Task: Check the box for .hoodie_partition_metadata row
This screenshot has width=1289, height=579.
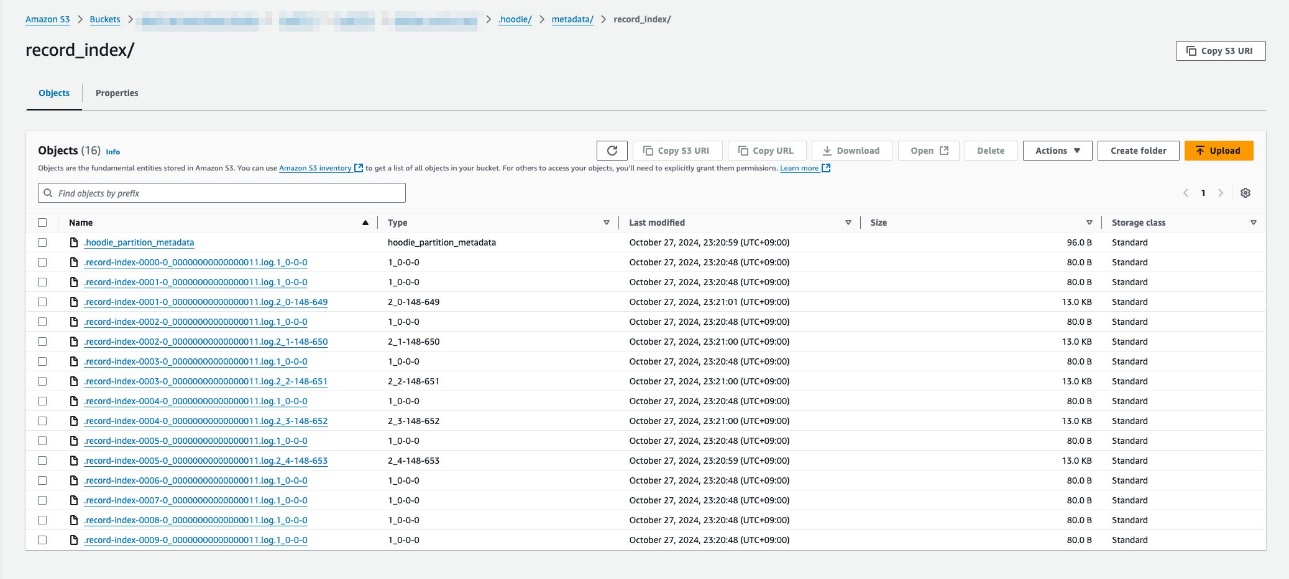Action: 42,242
